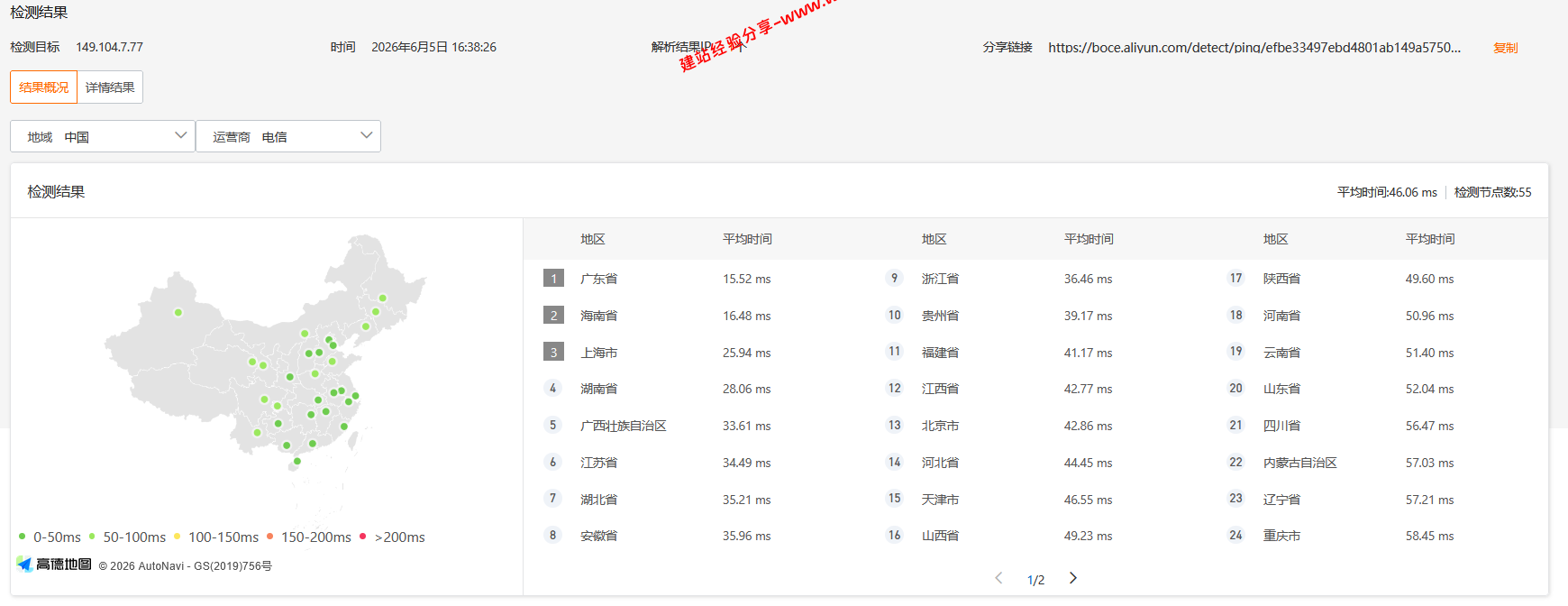Click the AutoNavi copyright text

tap(186, 566)
